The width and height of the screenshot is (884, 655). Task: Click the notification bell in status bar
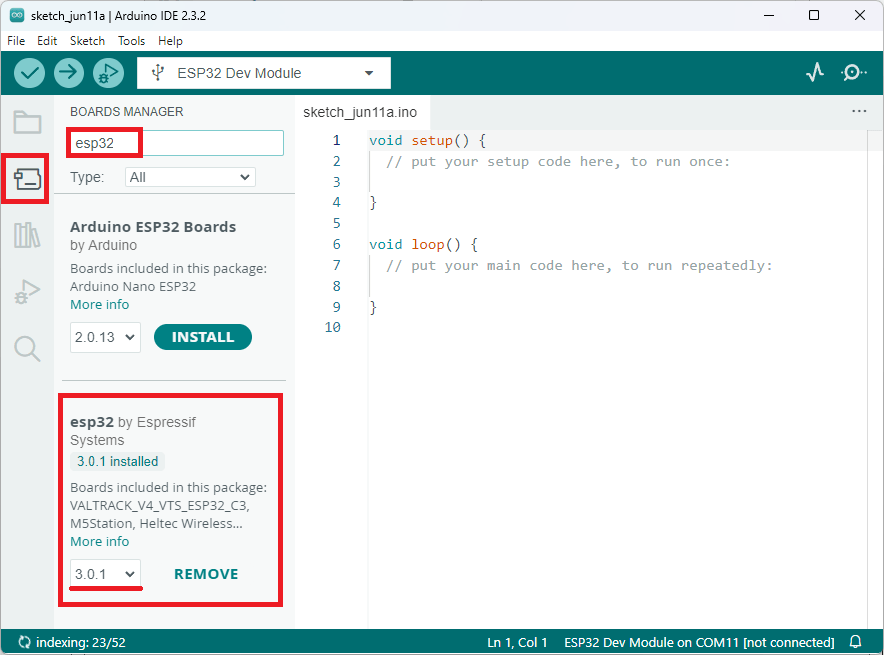click(x=855, y=641)
